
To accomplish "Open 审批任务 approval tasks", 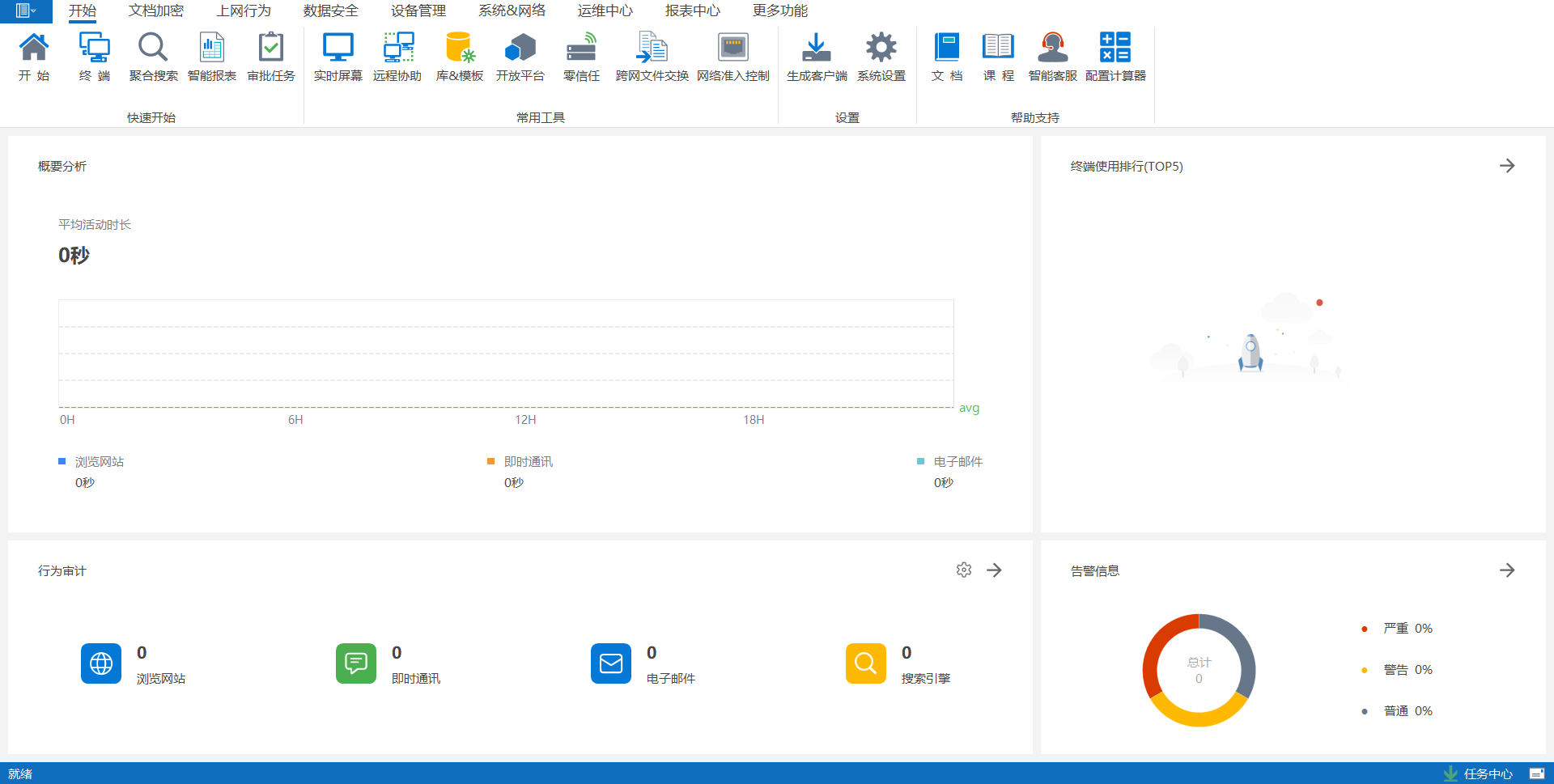I will [271, 49].
